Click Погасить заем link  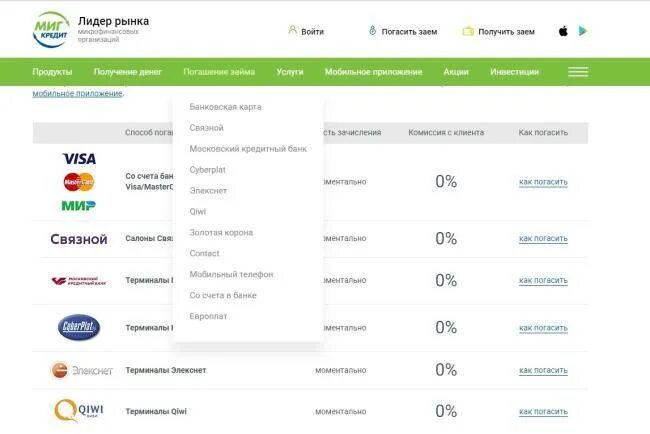pyautogui.click(x=409, y=32)
